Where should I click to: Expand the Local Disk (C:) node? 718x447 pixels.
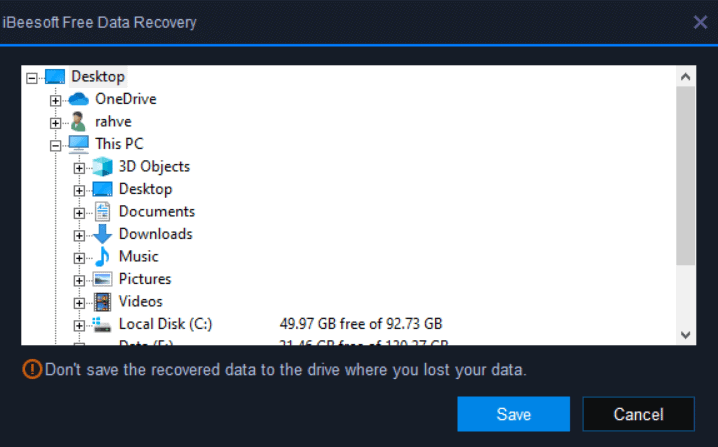click(x=79, y=326)
